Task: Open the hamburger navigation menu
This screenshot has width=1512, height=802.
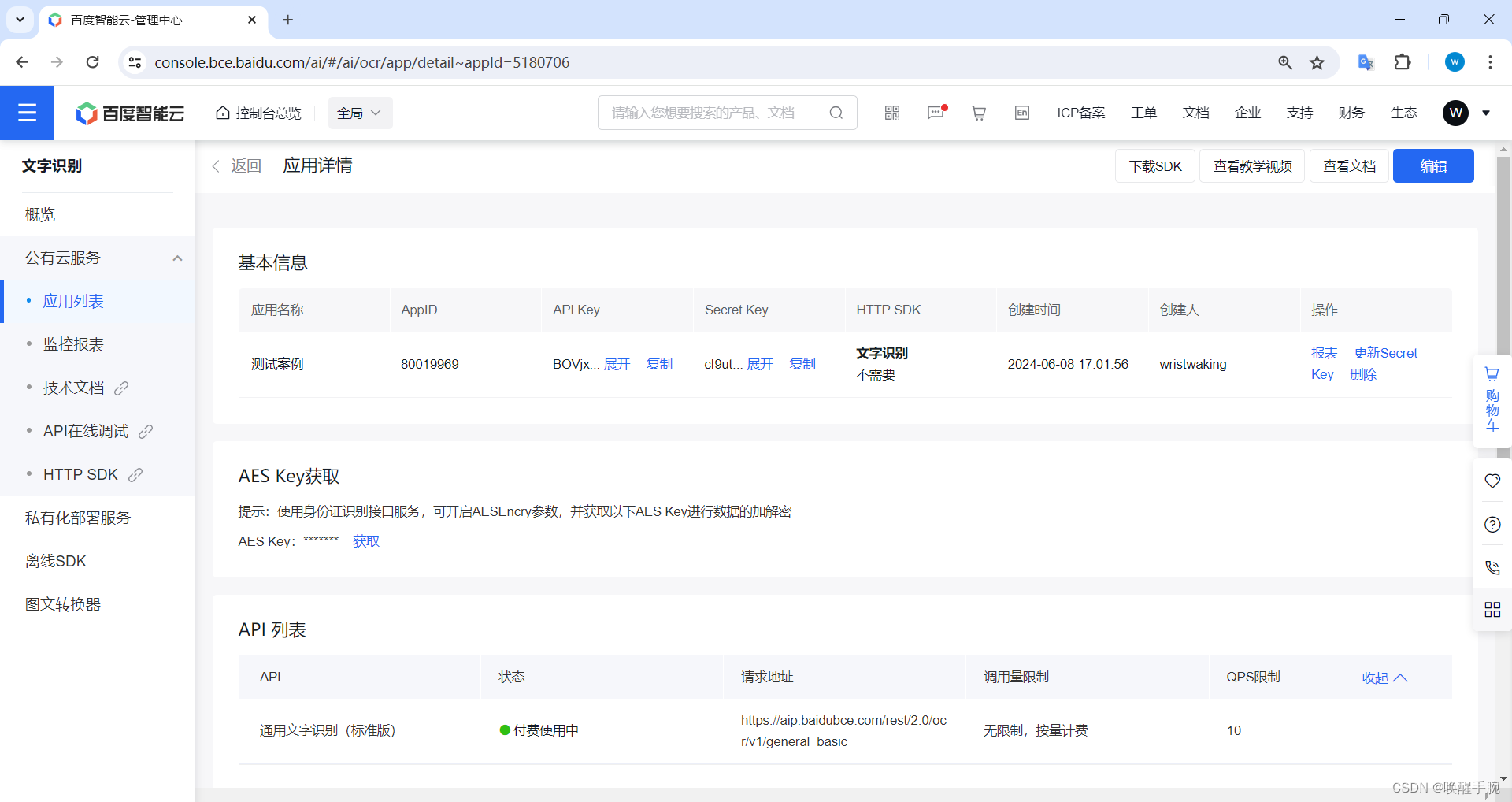Action: 27,113
